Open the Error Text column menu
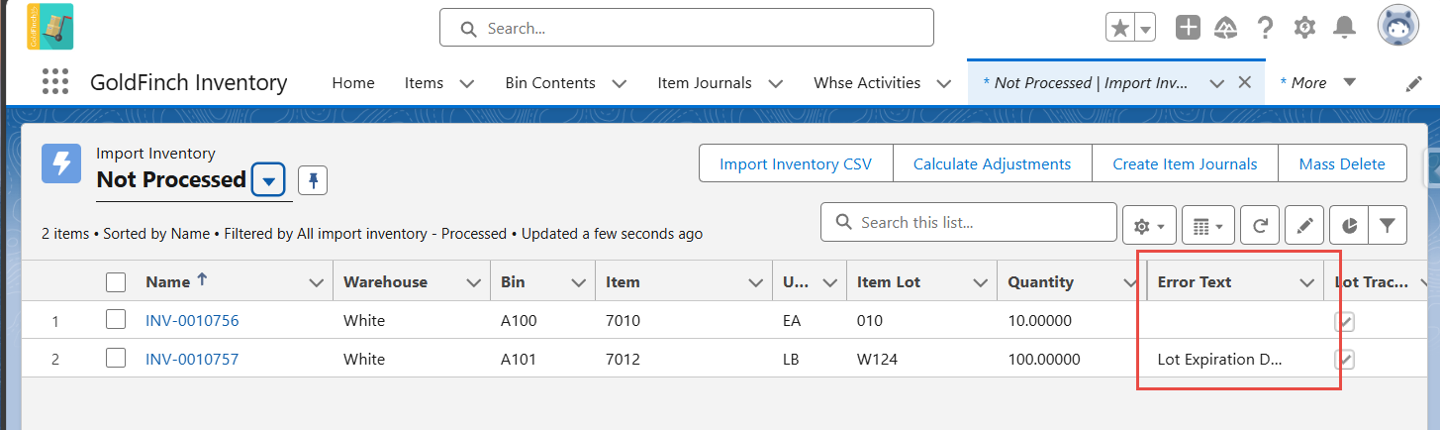The height and width of the screenshot is (430, 1440). click(x=1306, y=283)
